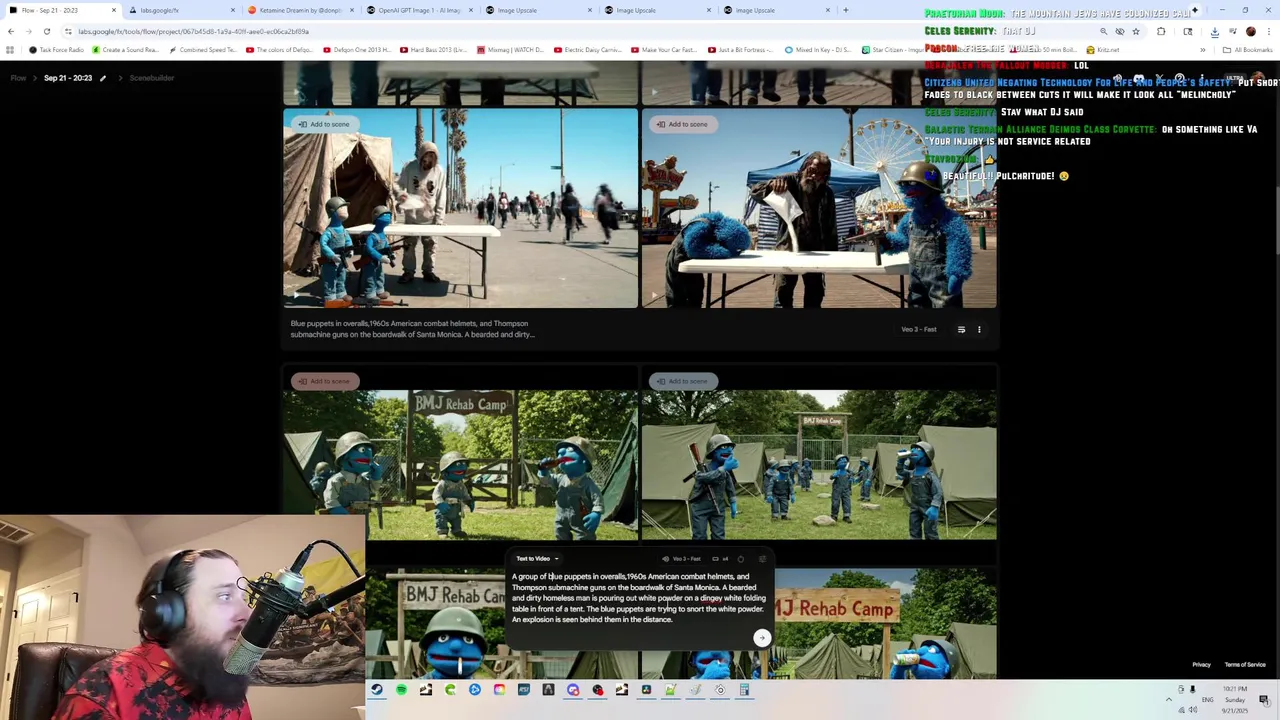Viewport: 1280px width, 720px height.
Task: Add the tent boardwalk clip to scene
Action: pos(324,124)
